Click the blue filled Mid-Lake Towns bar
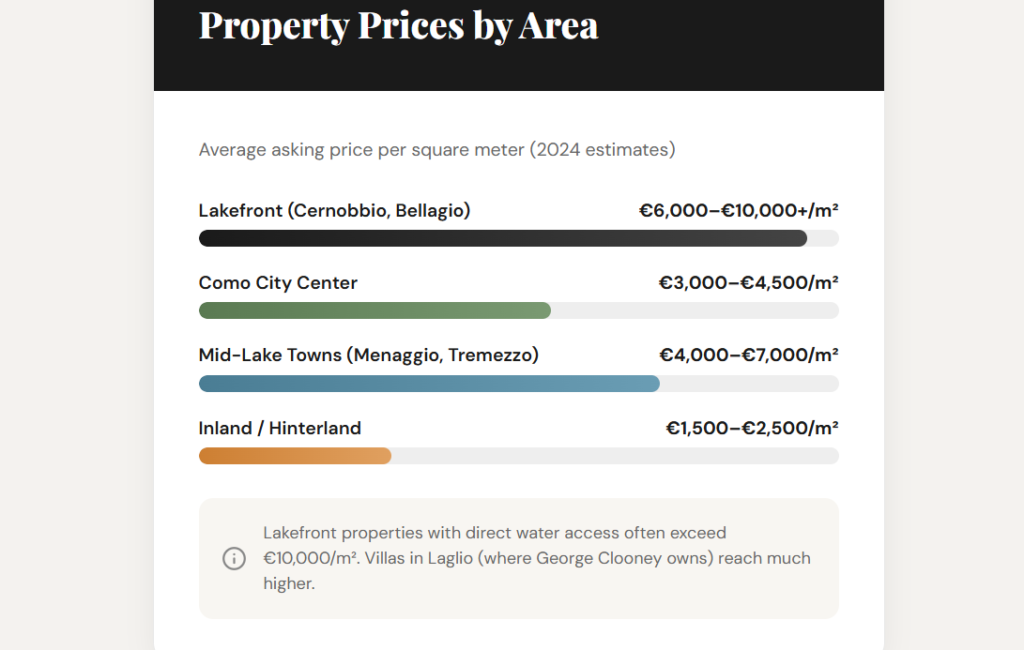The width and height of the screenshot is (1024, 650). pyautogui.click(x=429, y=383)
